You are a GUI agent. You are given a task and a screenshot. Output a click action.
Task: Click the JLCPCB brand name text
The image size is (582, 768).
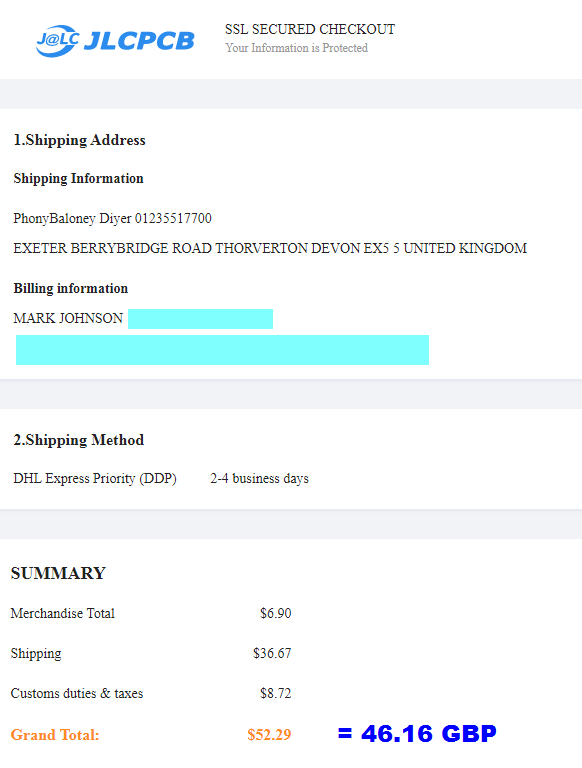139,41
